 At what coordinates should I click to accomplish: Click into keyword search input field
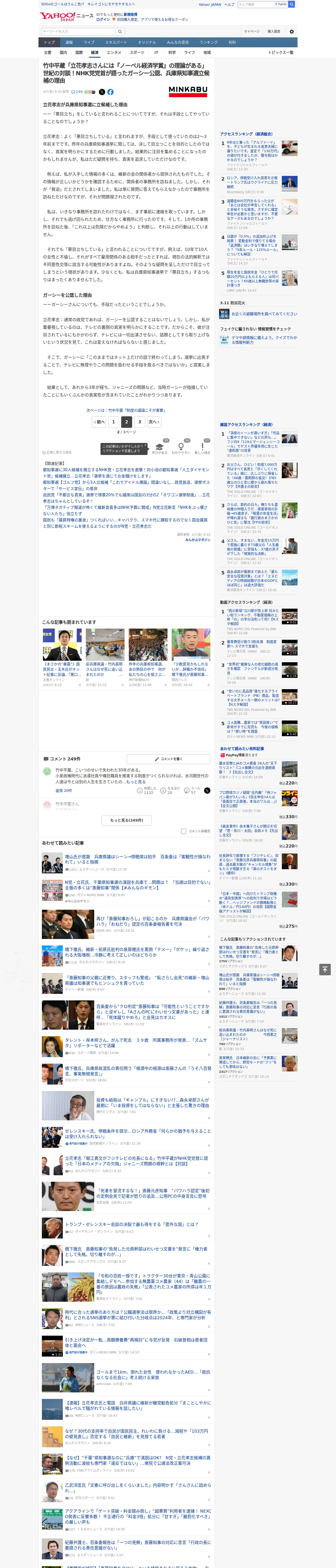(79, 32)
